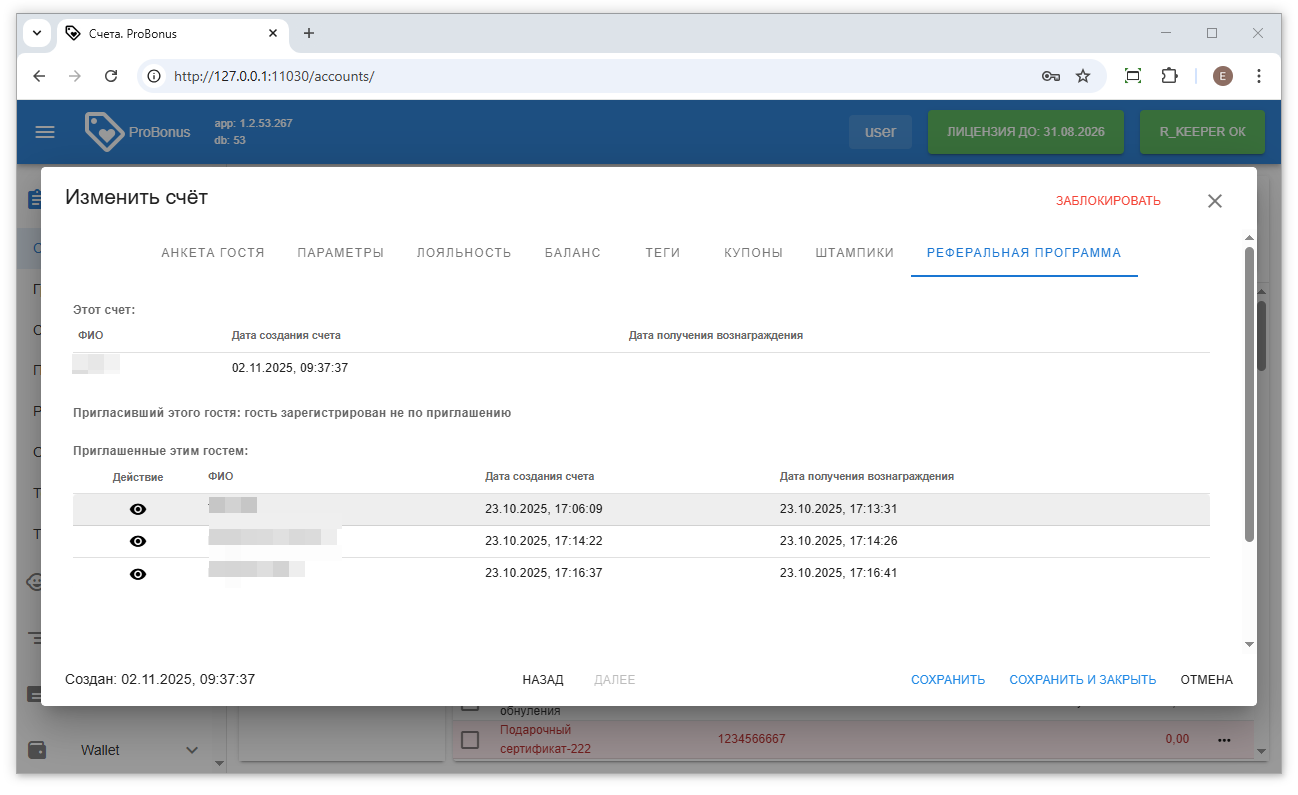Click the ProBonus logo icon
Image resolution: width=1298 pixels, height=795 pixels.
tap(104, 132)
